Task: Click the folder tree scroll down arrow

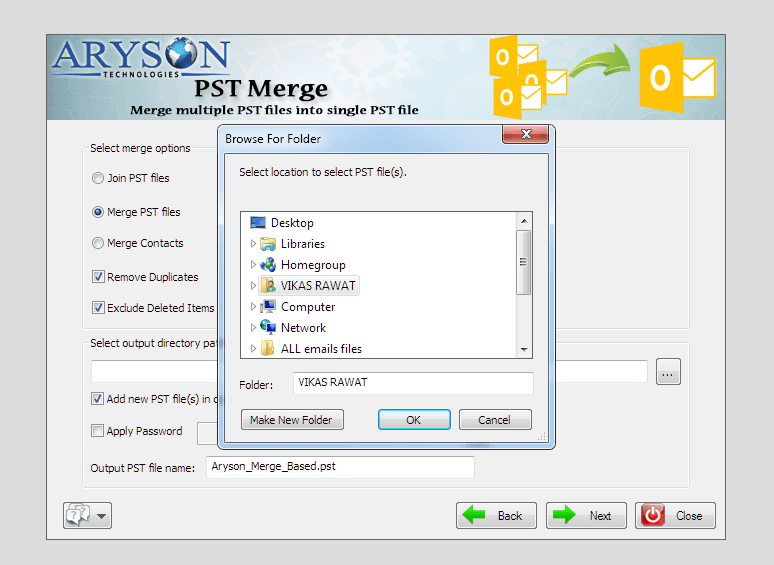Action: (x=524, y=349)
